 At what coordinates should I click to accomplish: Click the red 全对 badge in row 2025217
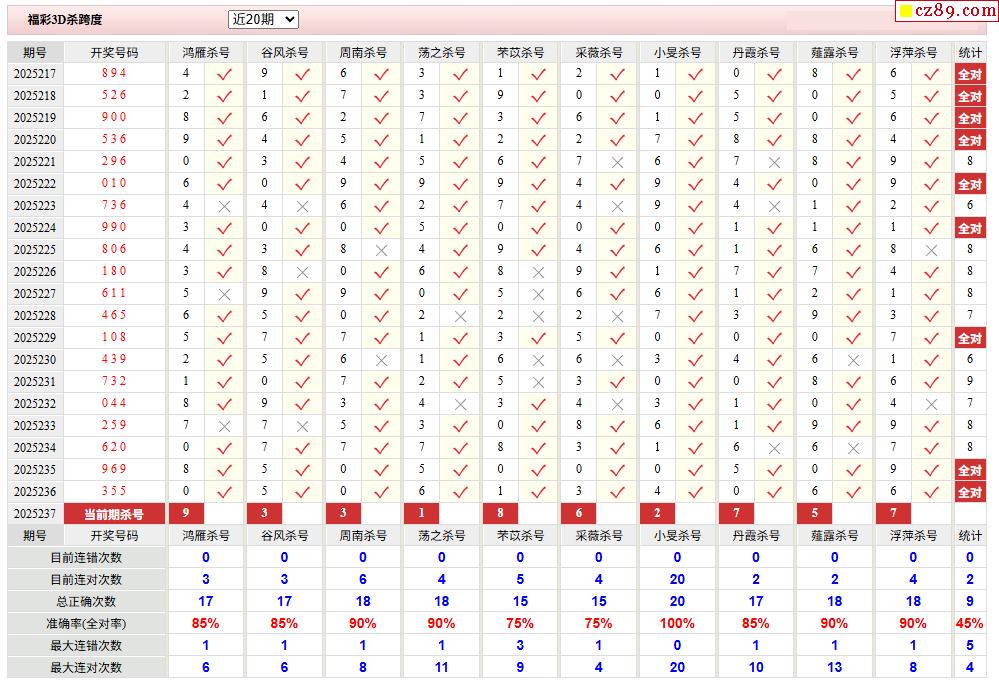click(x=970, y=74)
